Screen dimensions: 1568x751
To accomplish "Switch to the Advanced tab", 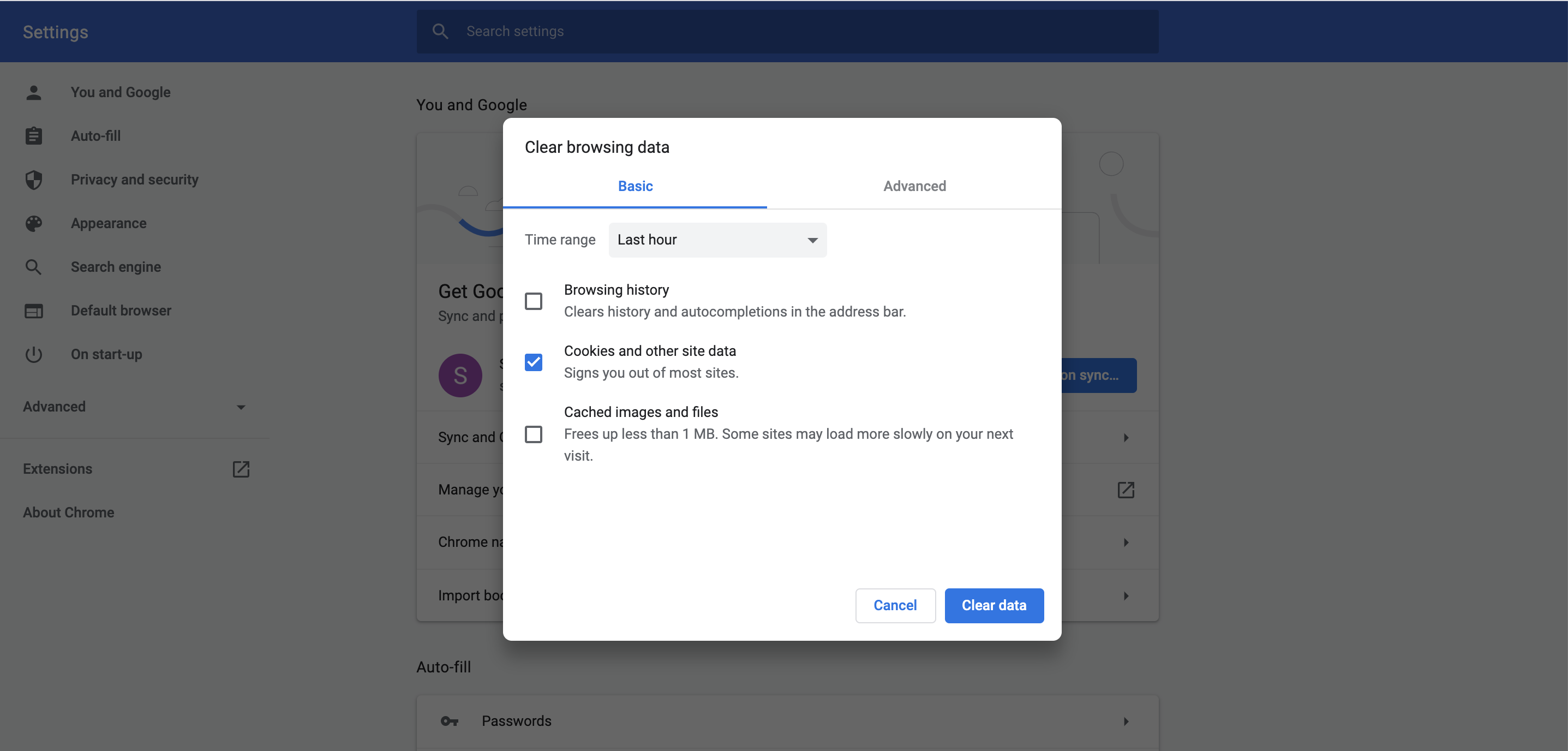I will coord(914,186).
